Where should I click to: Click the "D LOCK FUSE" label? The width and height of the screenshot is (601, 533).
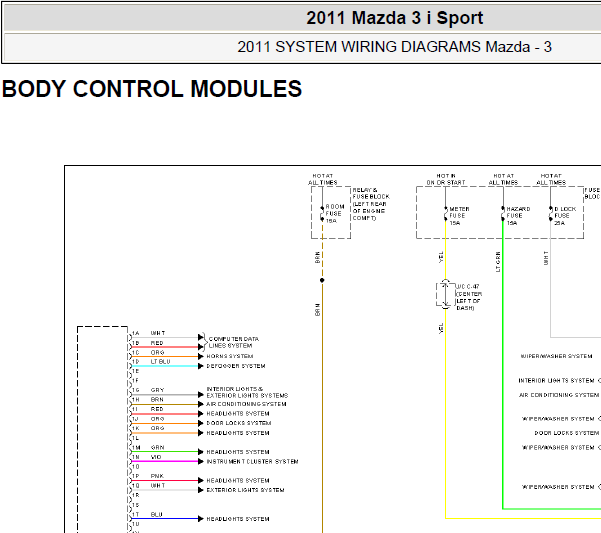point(565,216)
